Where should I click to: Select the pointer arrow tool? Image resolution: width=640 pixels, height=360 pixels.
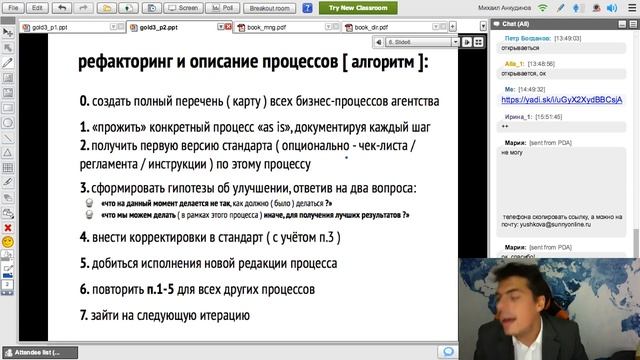click(8, 33)
